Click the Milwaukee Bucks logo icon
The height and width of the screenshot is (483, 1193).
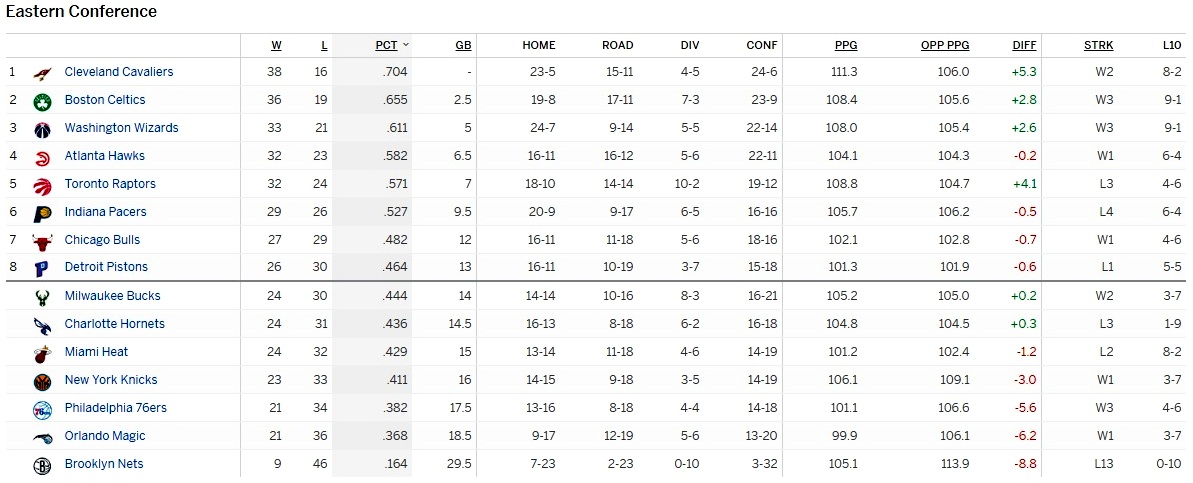point(42,297)
